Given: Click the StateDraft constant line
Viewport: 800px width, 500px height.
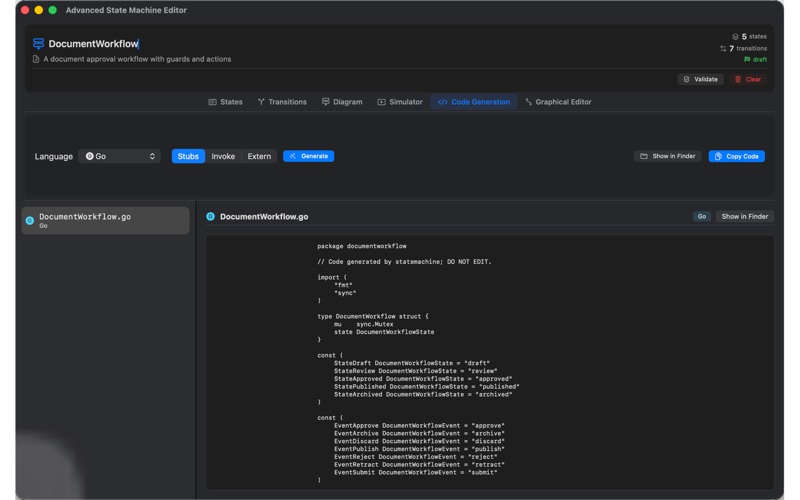Looking at the screenshot, I should click(412, 363).
